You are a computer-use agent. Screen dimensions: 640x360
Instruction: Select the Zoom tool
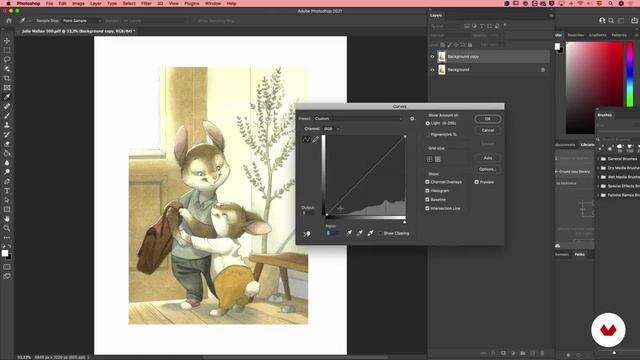click(x=7, y=229)
